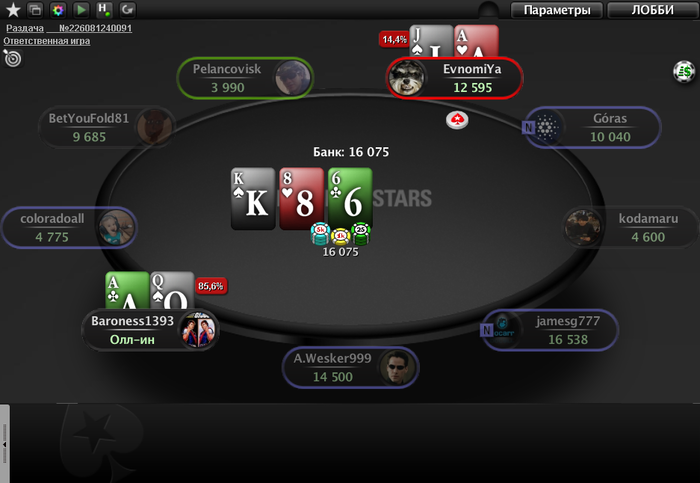
Task: Go to the ЛОББИ tab
Action: coord(652,10)
